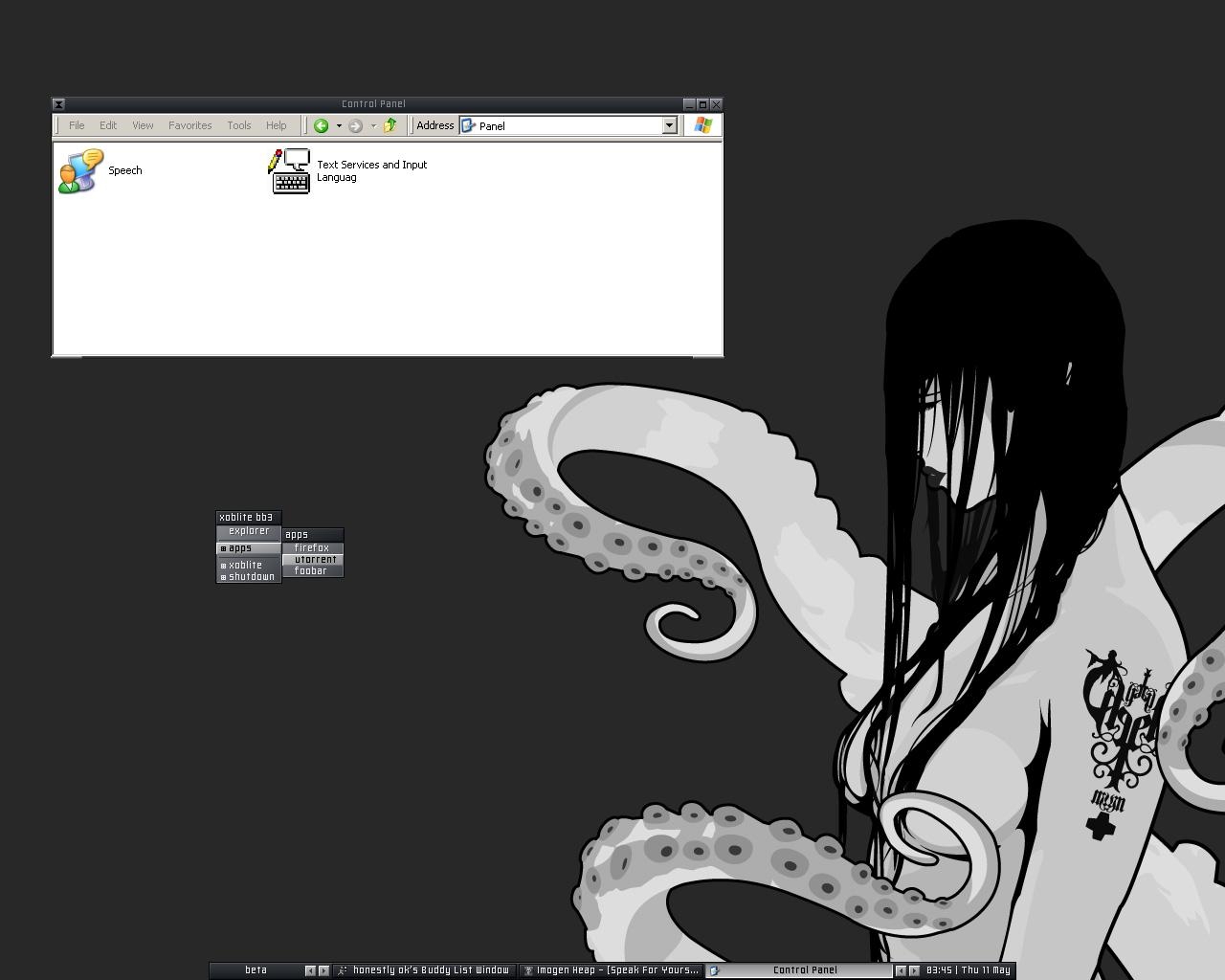Launch utorrent from the apps submenu

pos(313,560)
